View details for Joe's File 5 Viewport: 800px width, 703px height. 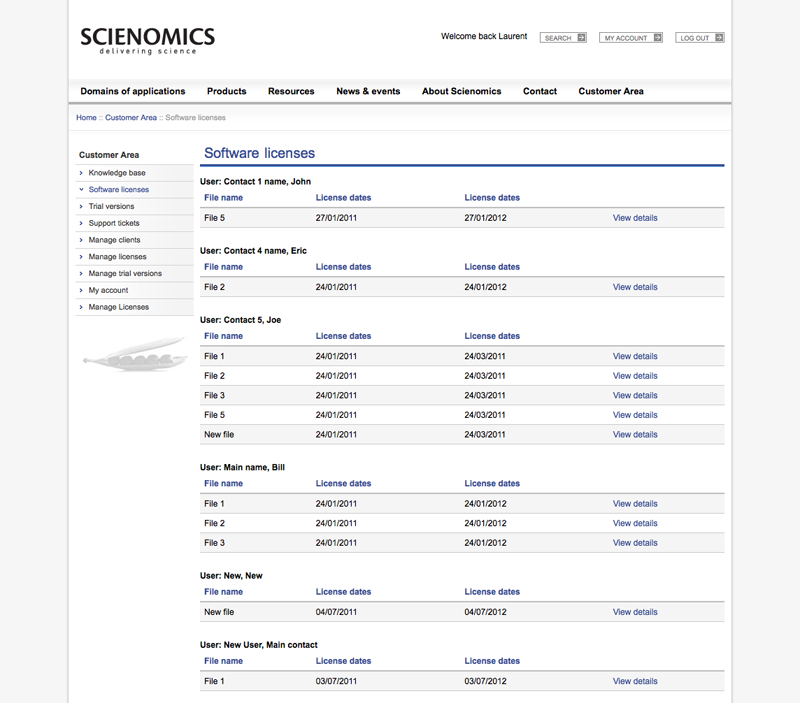tap(635, 415)
